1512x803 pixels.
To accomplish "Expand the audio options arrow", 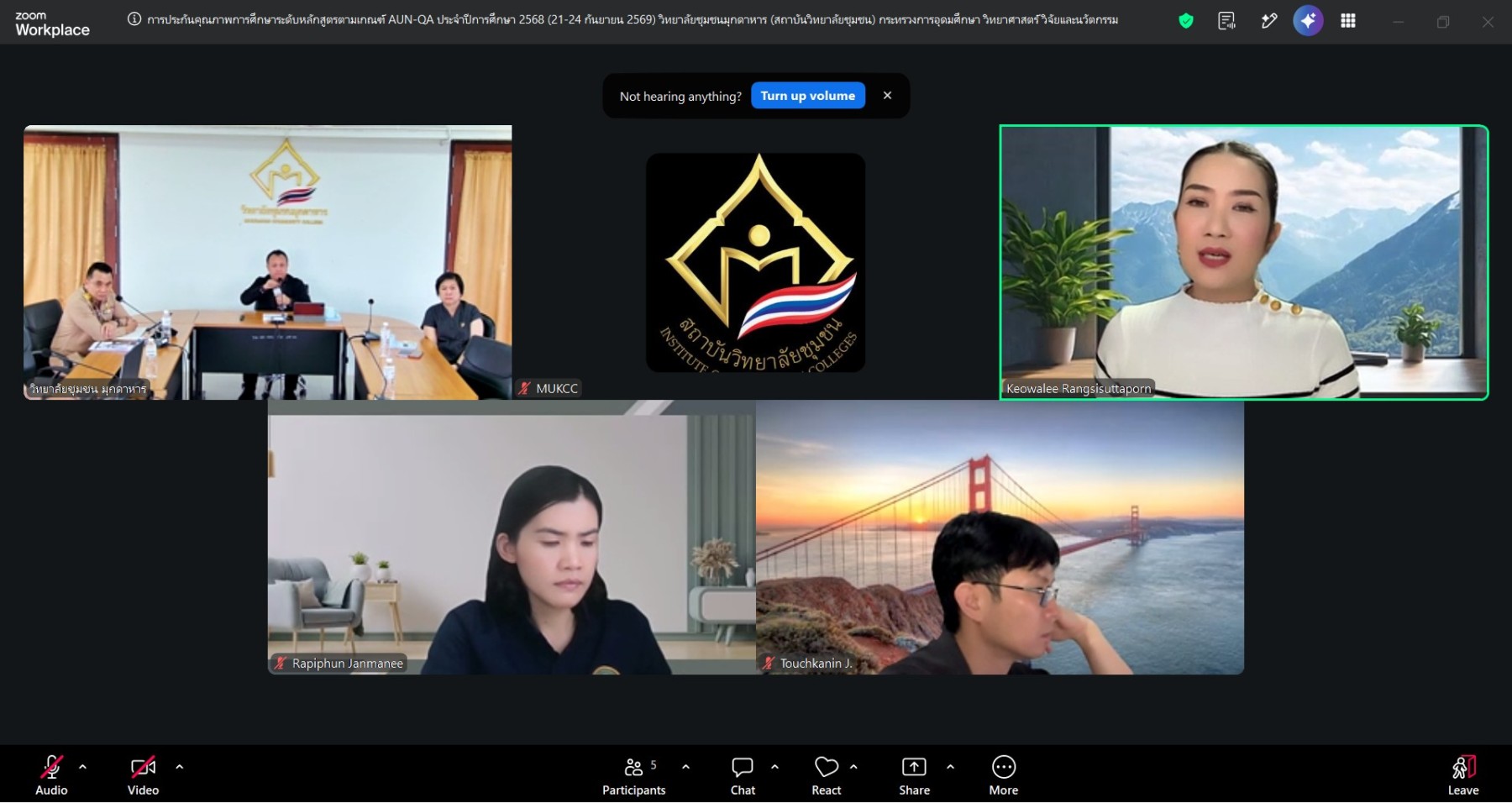I will 82,767.
